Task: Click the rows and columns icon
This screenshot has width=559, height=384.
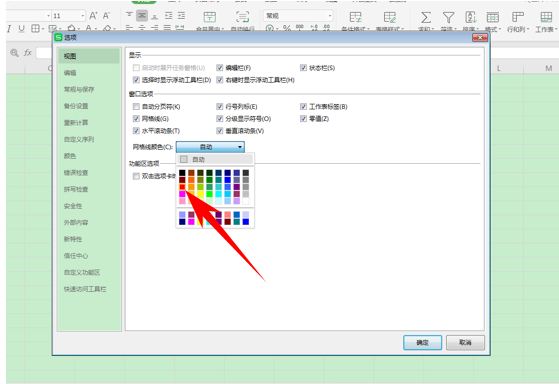Action: [517, 17]
